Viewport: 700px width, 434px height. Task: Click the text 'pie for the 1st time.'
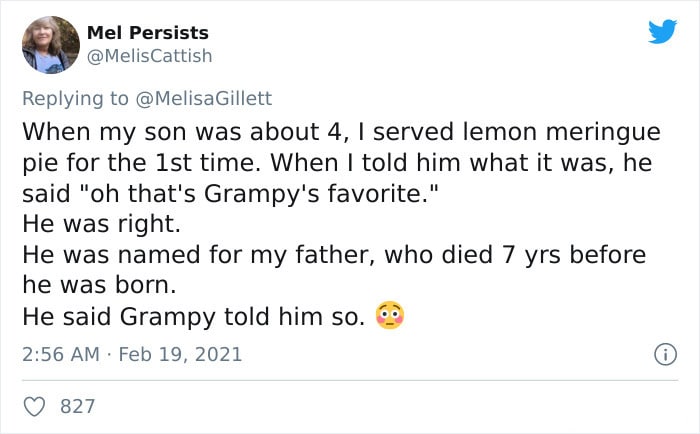point(142,163)
